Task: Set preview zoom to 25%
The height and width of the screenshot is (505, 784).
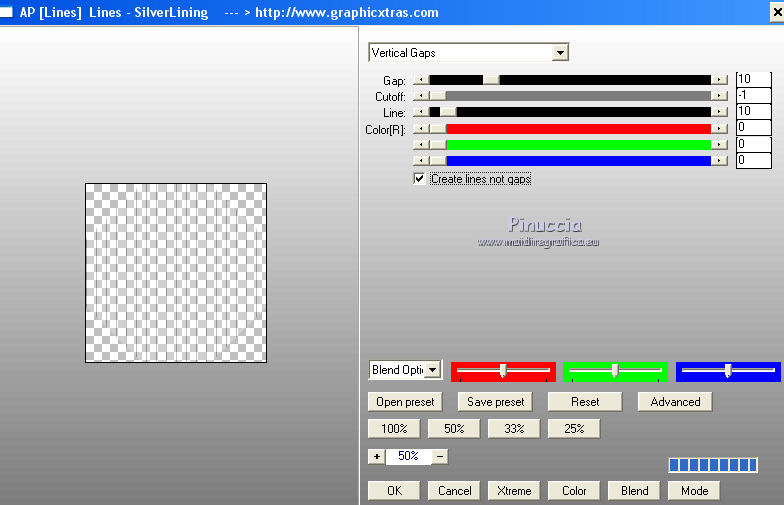Action: 574,429
